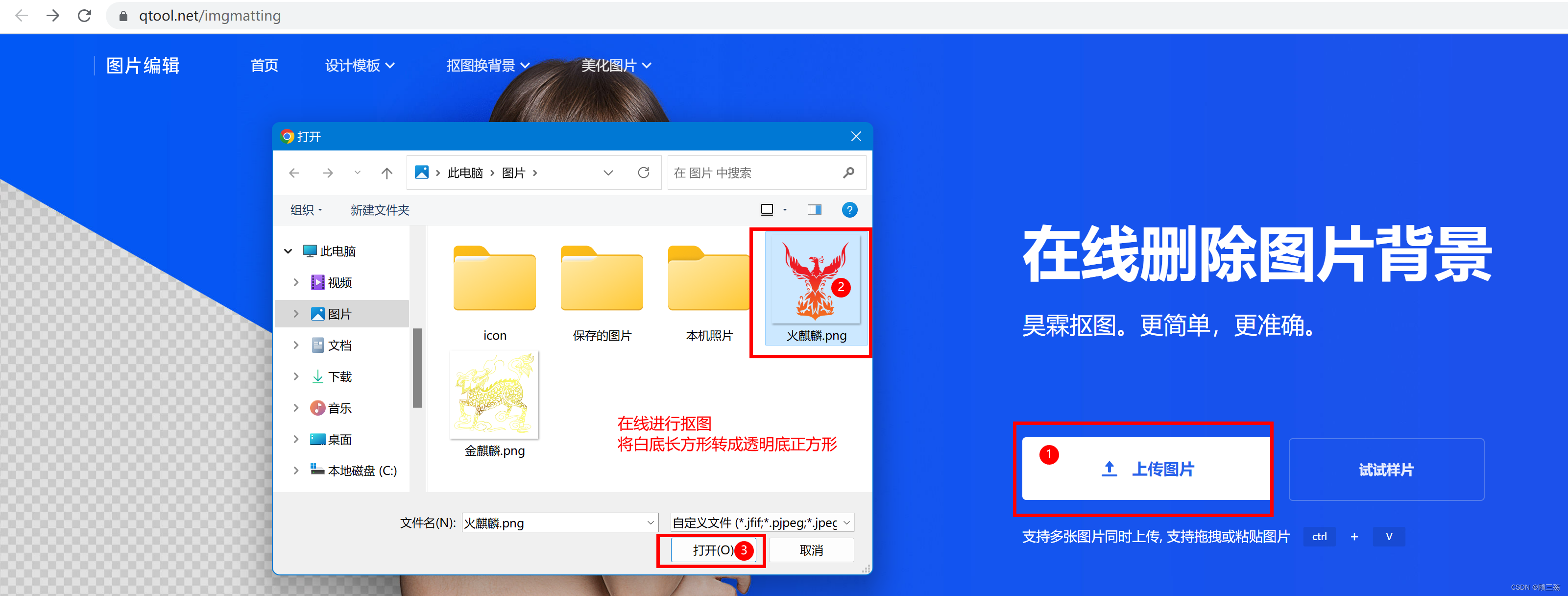Open the 组织 menu

coord(306,210)
